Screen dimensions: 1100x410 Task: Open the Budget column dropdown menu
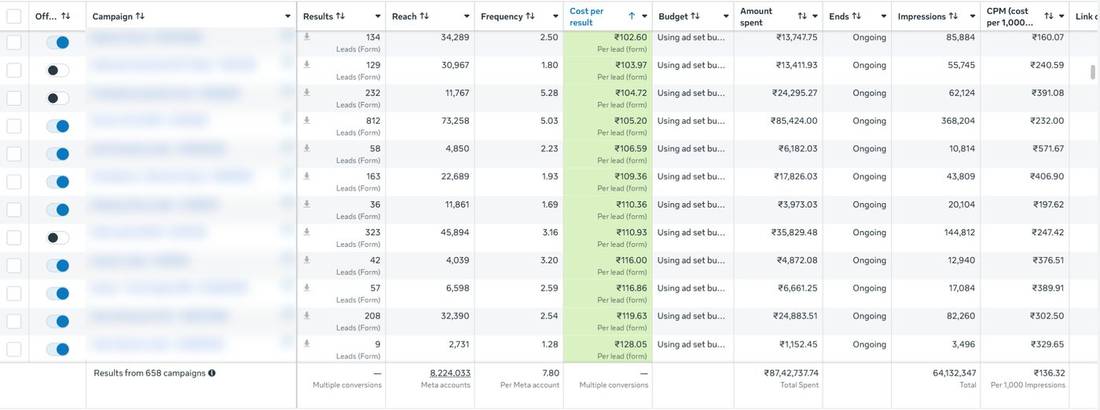(x=725, y=16)
